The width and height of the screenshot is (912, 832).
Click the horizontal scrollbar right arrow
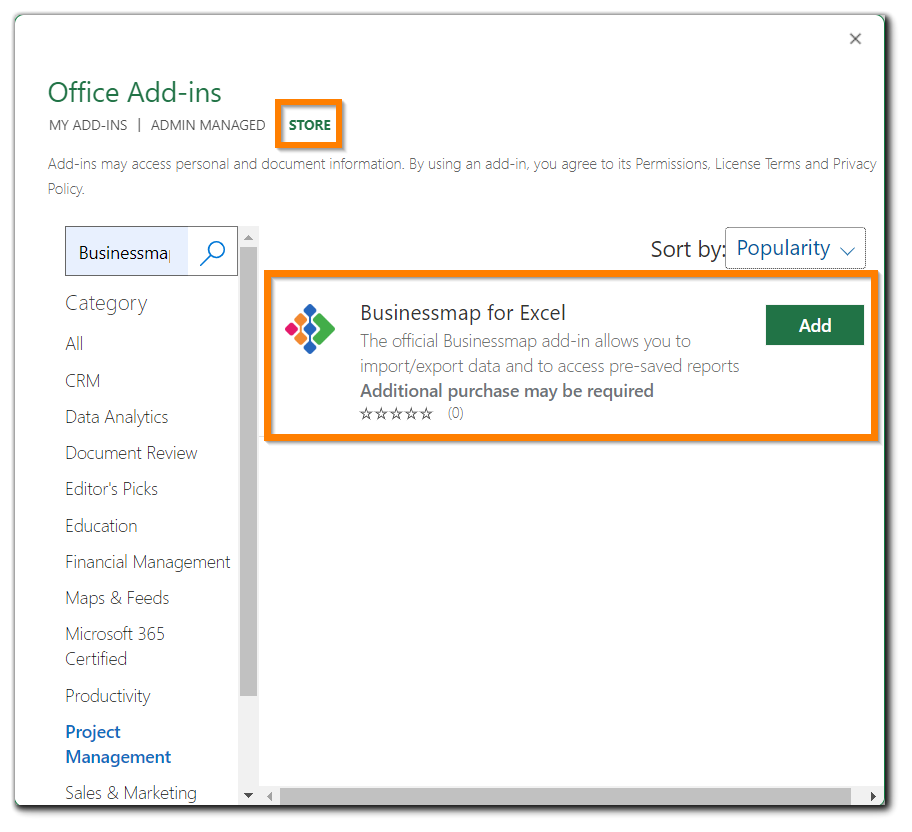[x=872, y=797]
